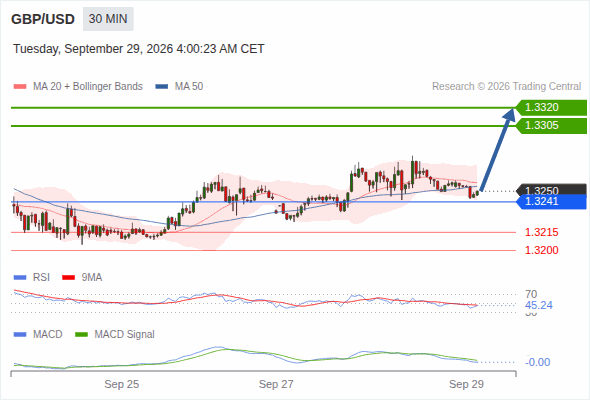Open the Research Trading Central copyright text
Image resolution: width=590 pixels, height=400 pixels.
tap(506, 87)
